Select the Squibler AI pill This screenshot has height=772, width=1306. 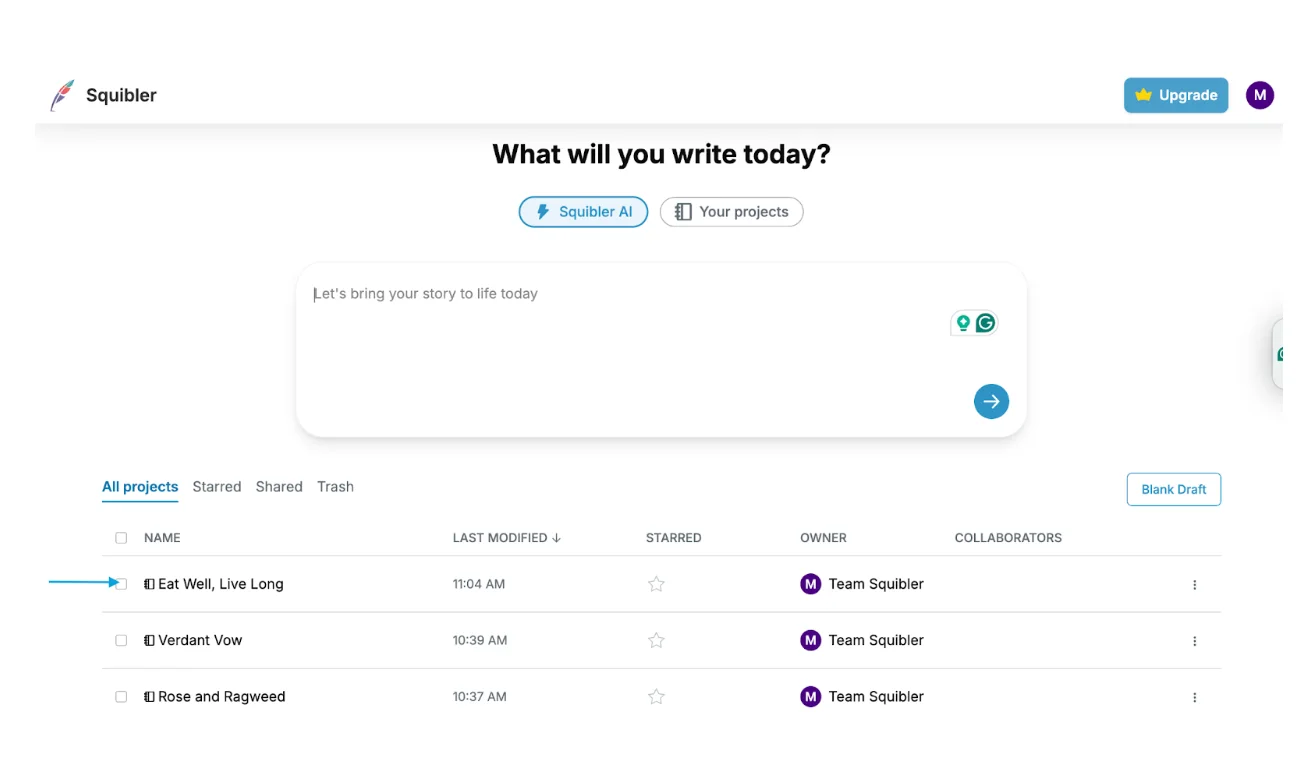(x=583, y=212)
